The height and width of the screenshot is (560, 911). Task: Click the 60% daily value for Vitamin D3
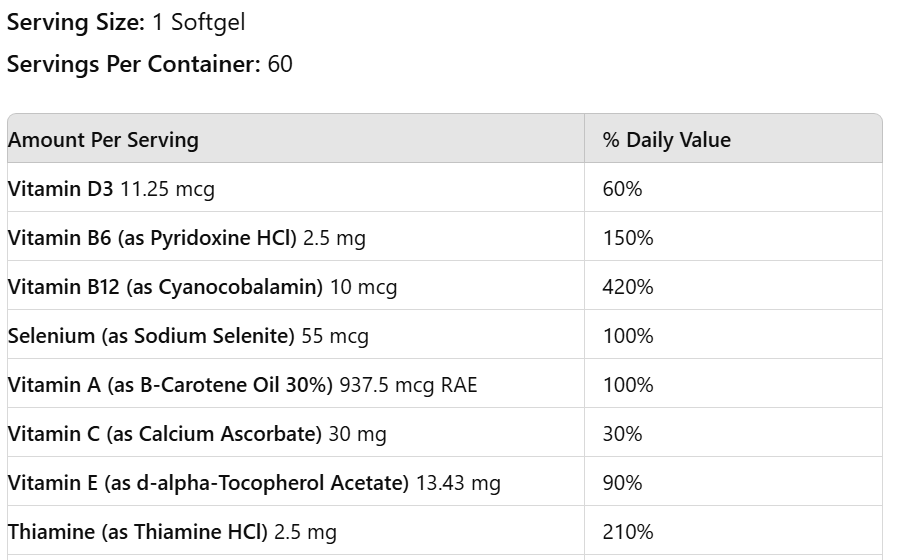tap(622, 189)
